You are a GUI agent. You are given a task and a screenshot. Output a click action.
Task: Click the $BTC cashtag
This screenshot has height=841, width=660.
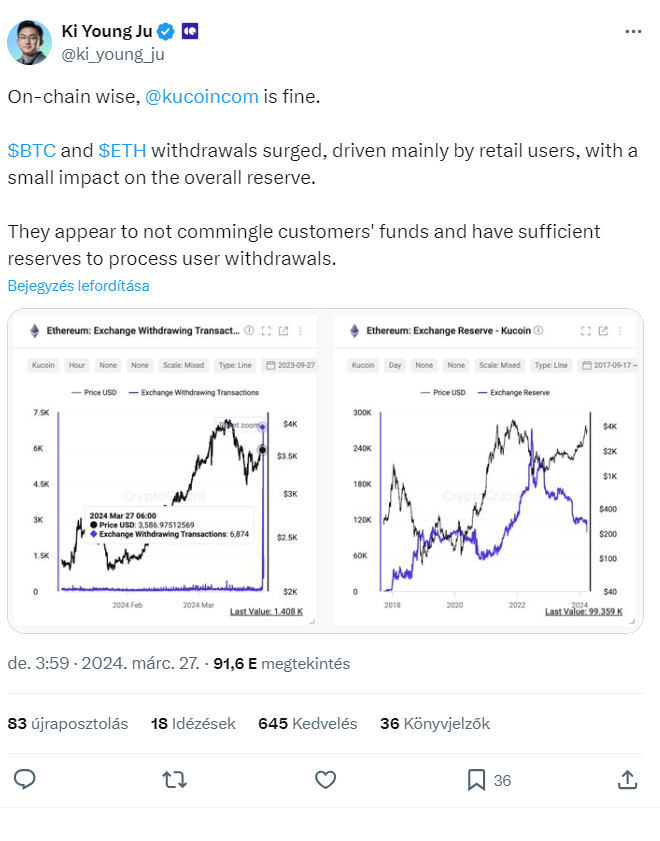click(x=32, y=151)
